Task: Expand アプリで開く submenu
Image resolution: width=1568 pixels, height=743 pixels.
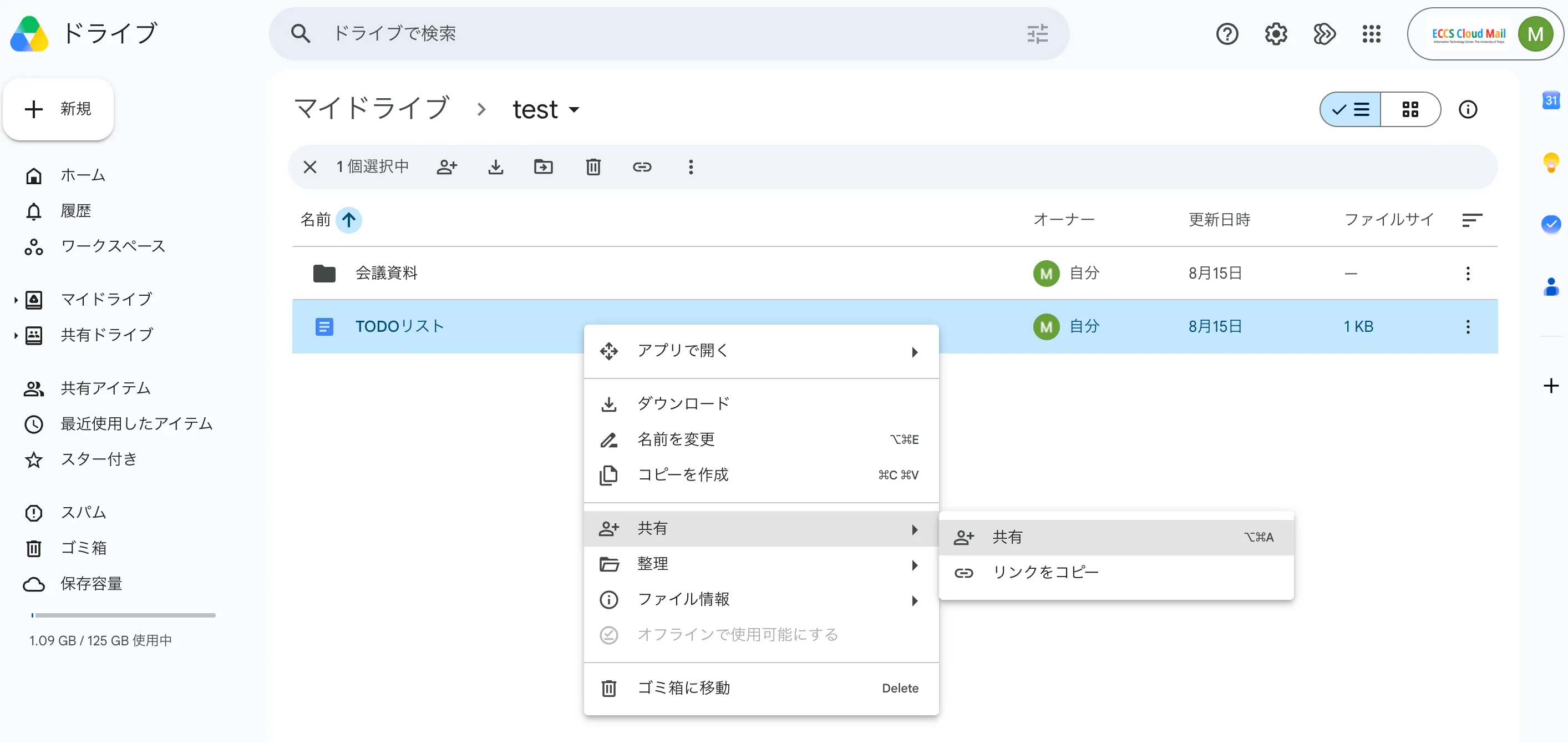Action: 761,351
